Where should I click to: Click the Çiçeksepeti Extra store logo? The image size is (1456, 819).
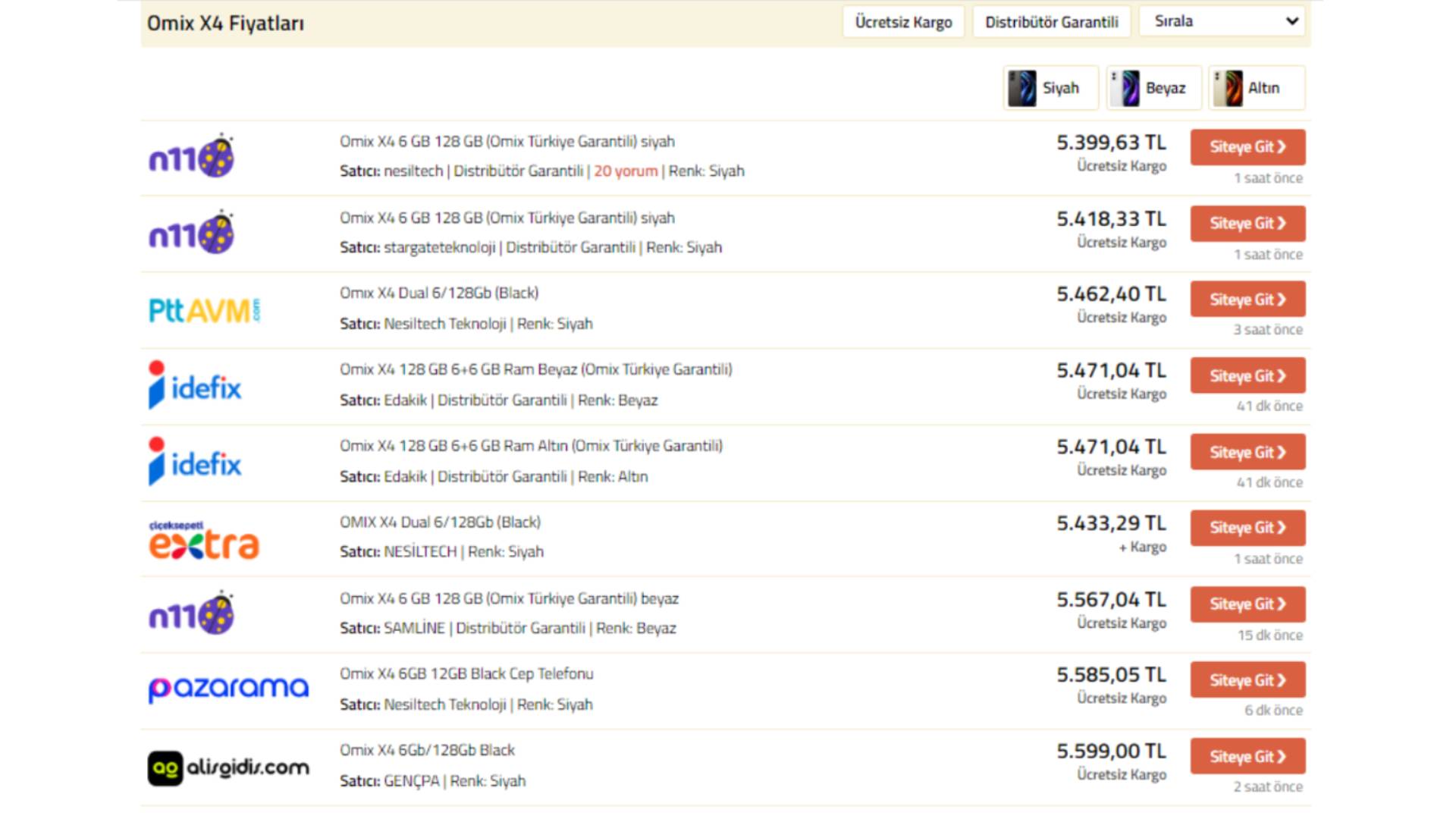click(x=204, y=540)
